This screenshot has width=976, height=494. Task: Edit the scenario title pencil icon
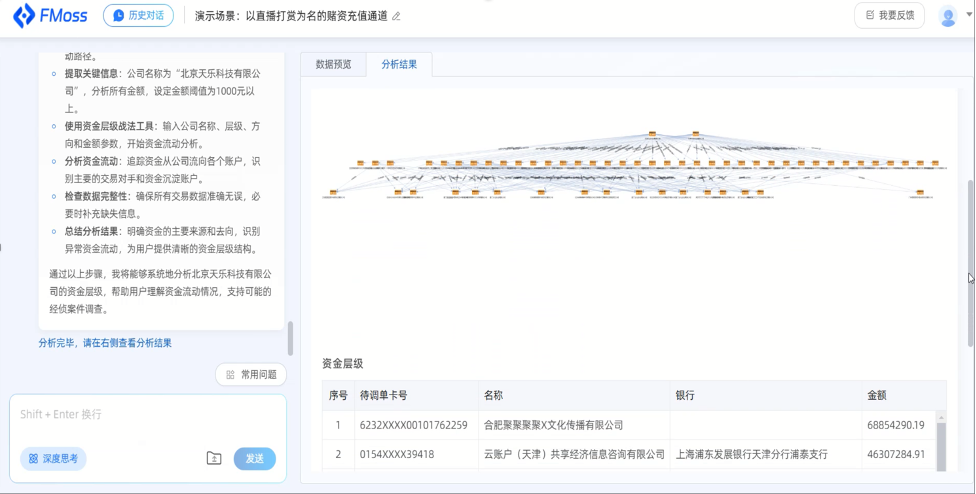[396, 16]
